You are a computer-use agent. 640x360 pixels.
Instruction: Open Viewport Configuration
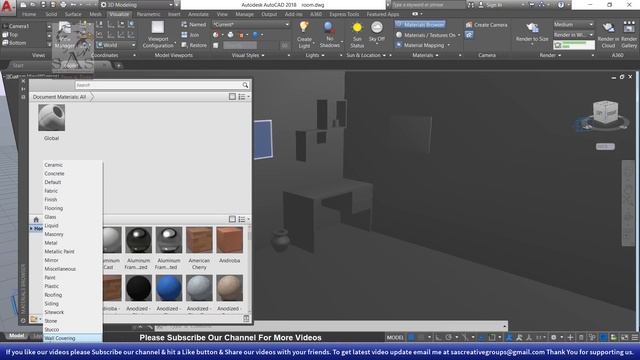pos(158,35)
